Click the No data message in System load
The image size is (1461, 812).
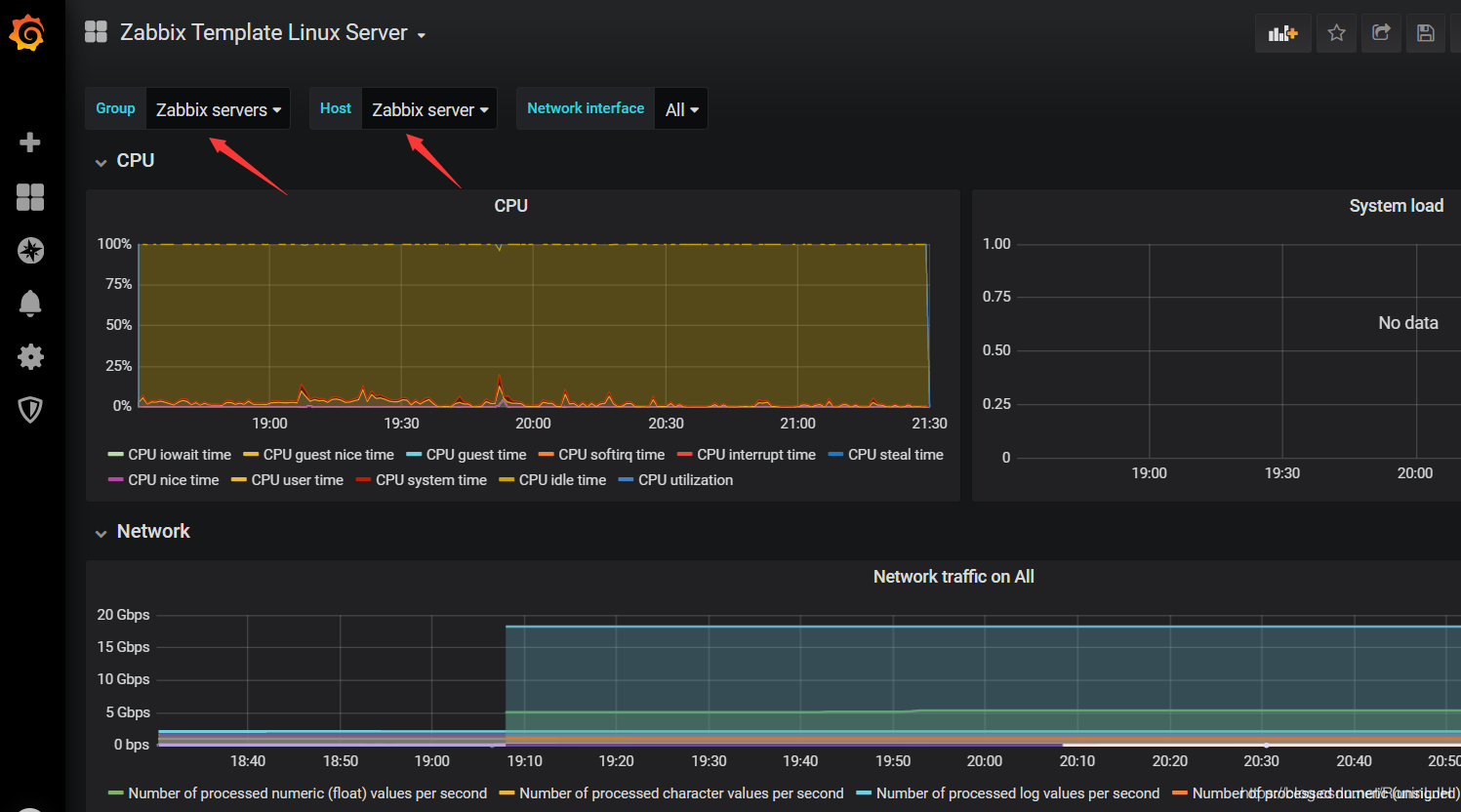[x=1407, y=323]
